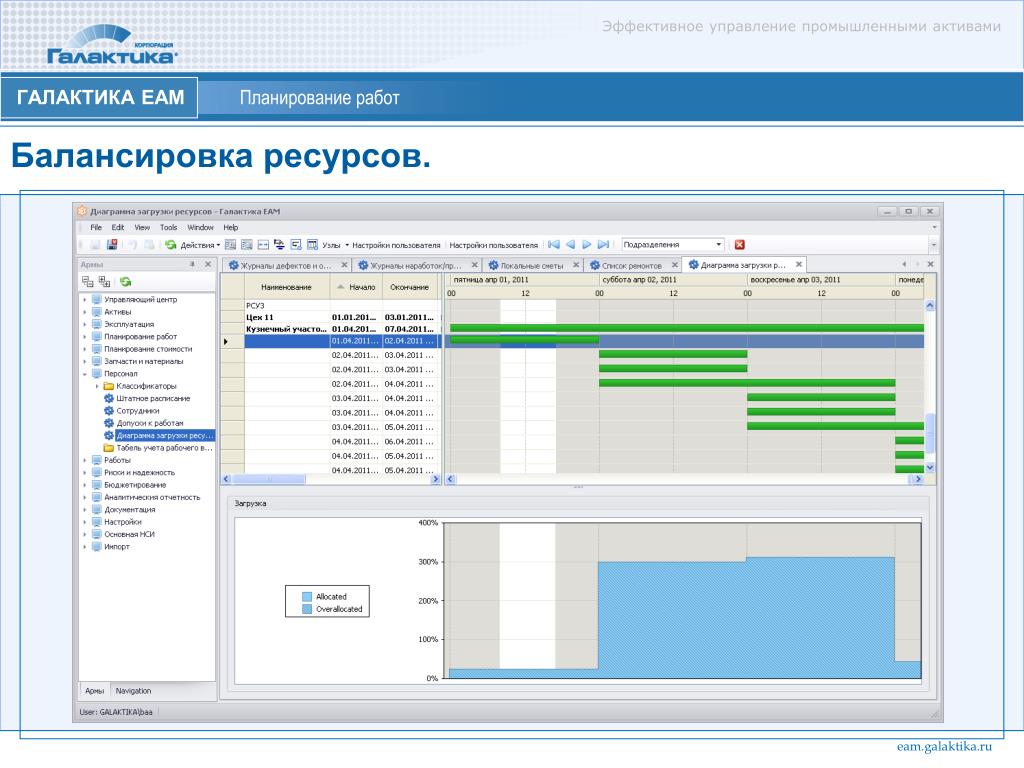
Task: Open the Tools menu
Action: pyautogui.click(x=168, y=228)
